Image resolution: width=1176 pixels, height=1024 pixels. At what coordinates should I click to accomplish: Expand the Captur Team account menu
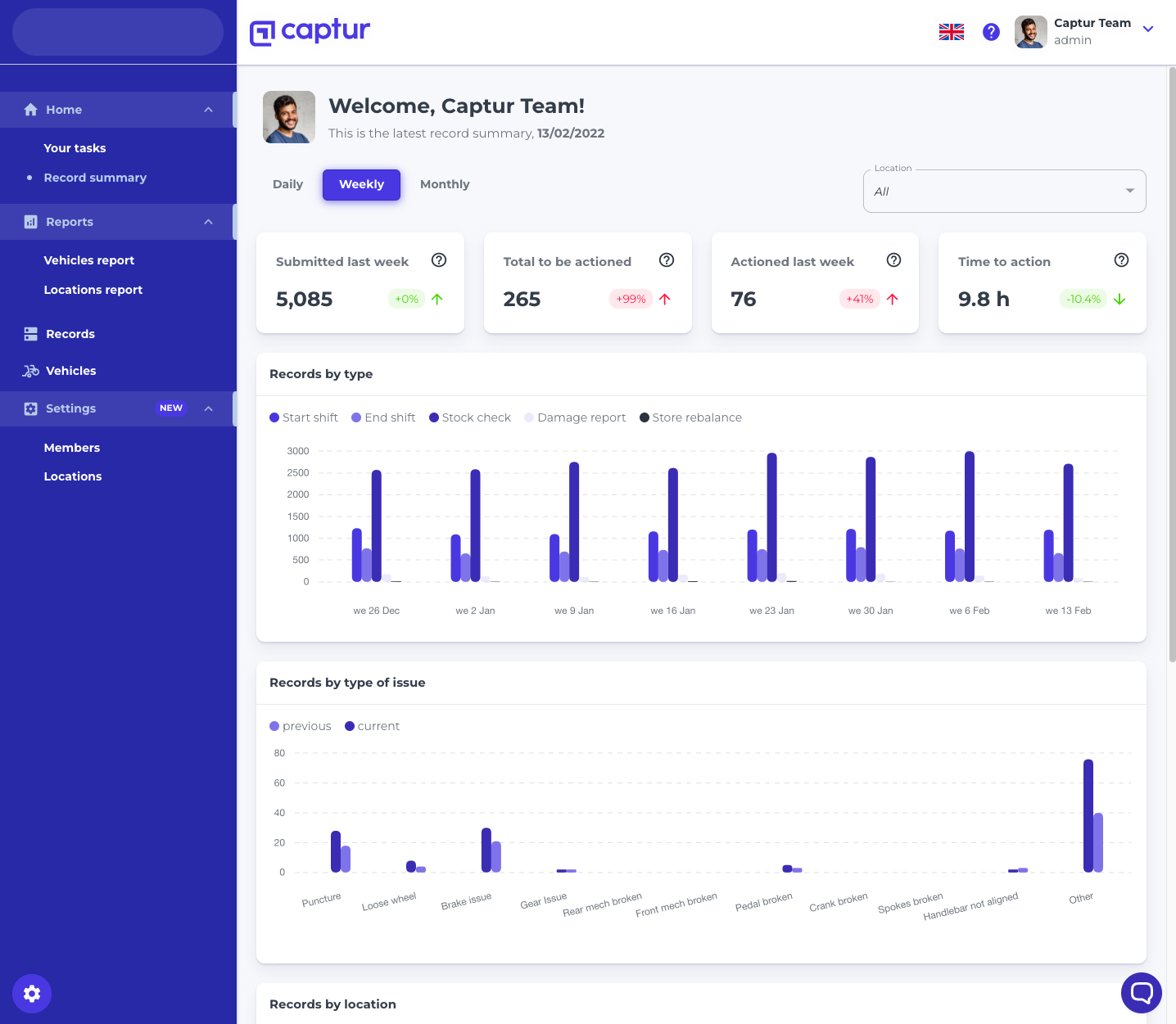1148,29
